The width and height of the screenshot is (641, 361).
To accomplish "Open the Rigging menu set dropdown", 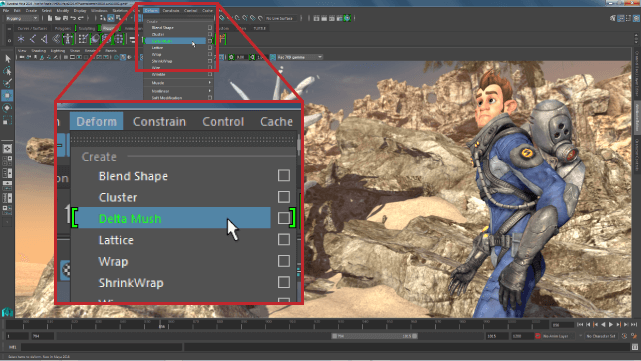I will pos(21,18).
